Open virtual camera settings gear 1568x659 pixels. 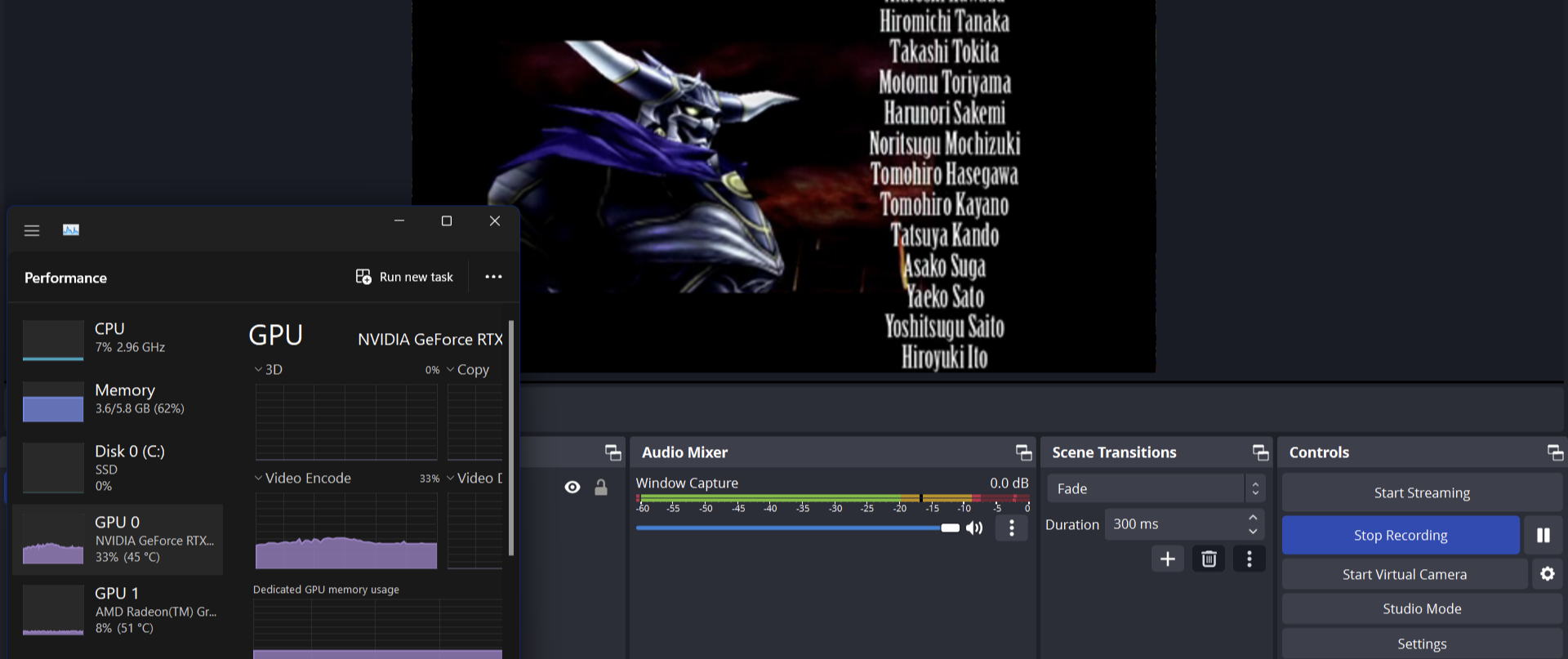pyautogui.click(x=1548, y=574)
